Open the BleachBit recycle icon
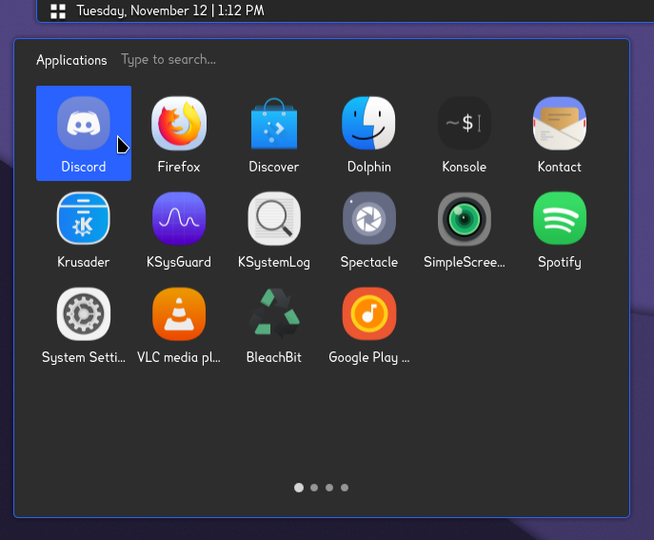The width and height of the screenshot is (654, 540). (x=274, y=313)
